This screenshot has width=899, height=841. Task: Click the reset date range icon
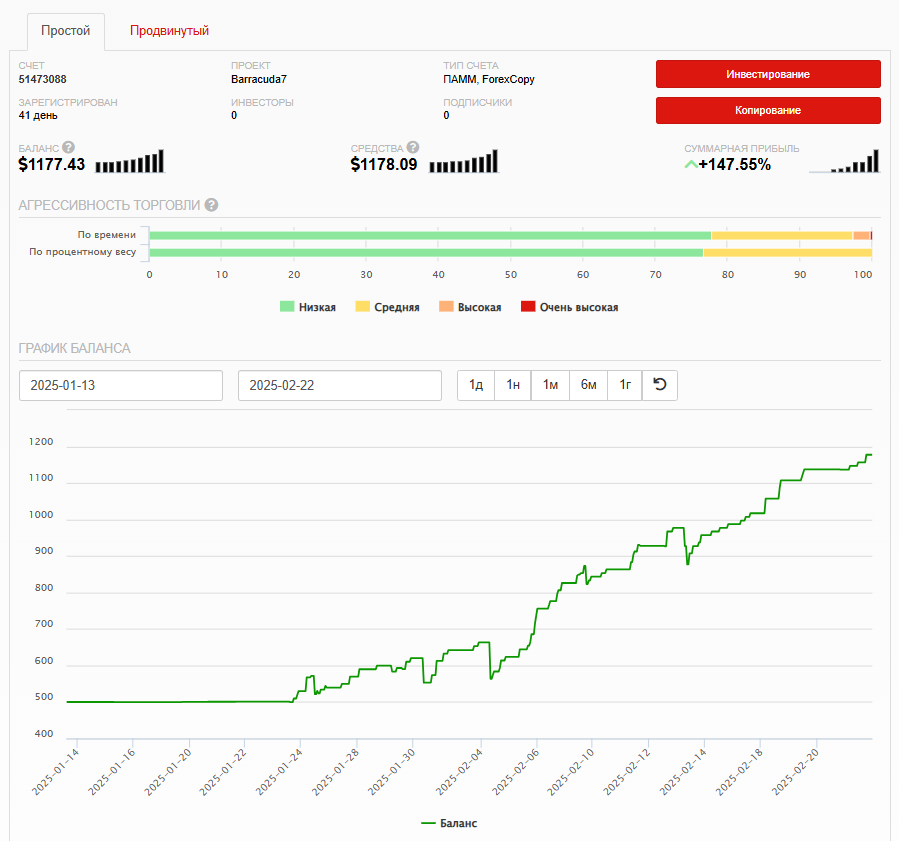click(659, 385)
